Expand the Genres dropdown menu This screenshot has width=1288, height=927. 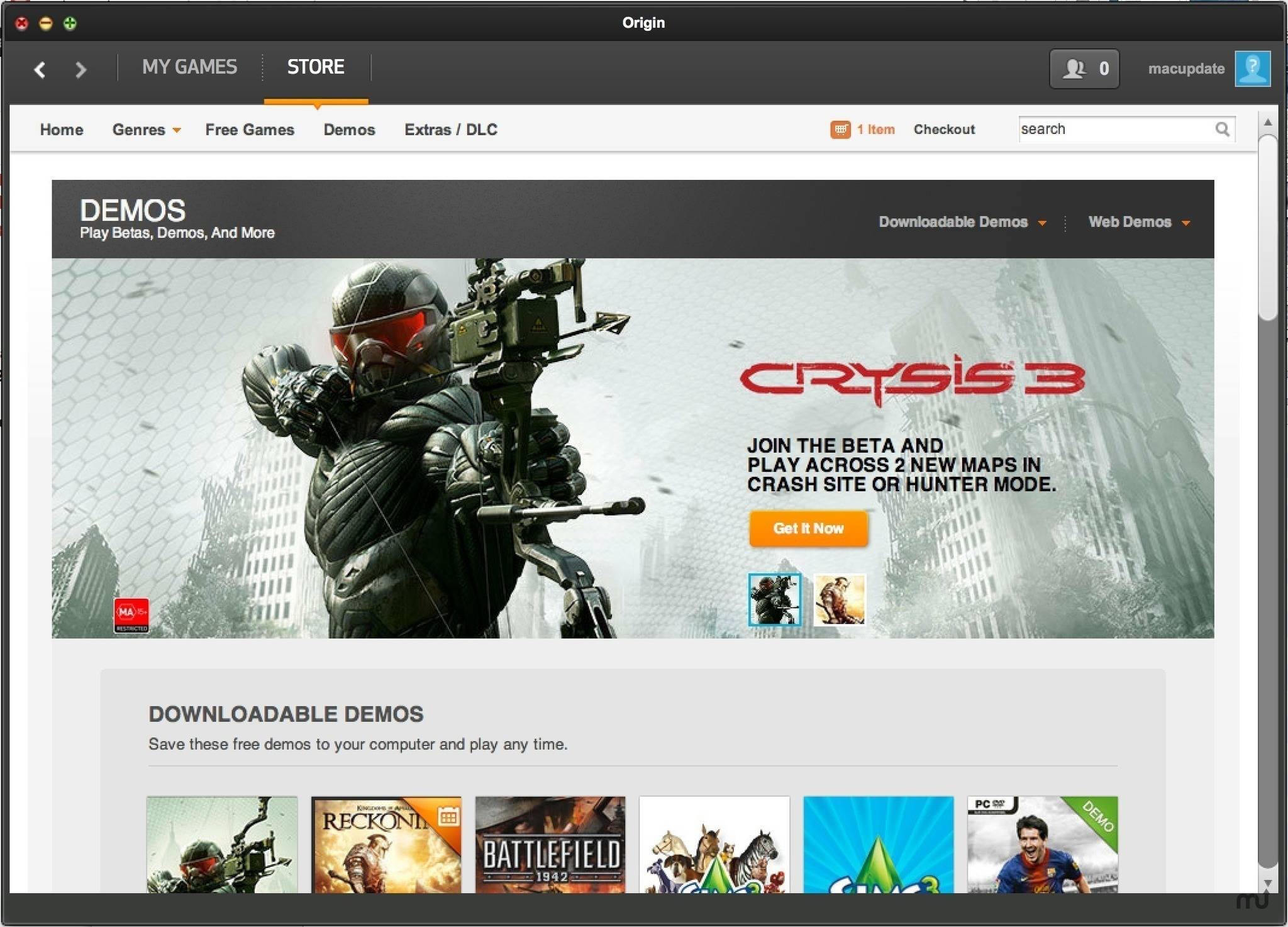[147, 130]
